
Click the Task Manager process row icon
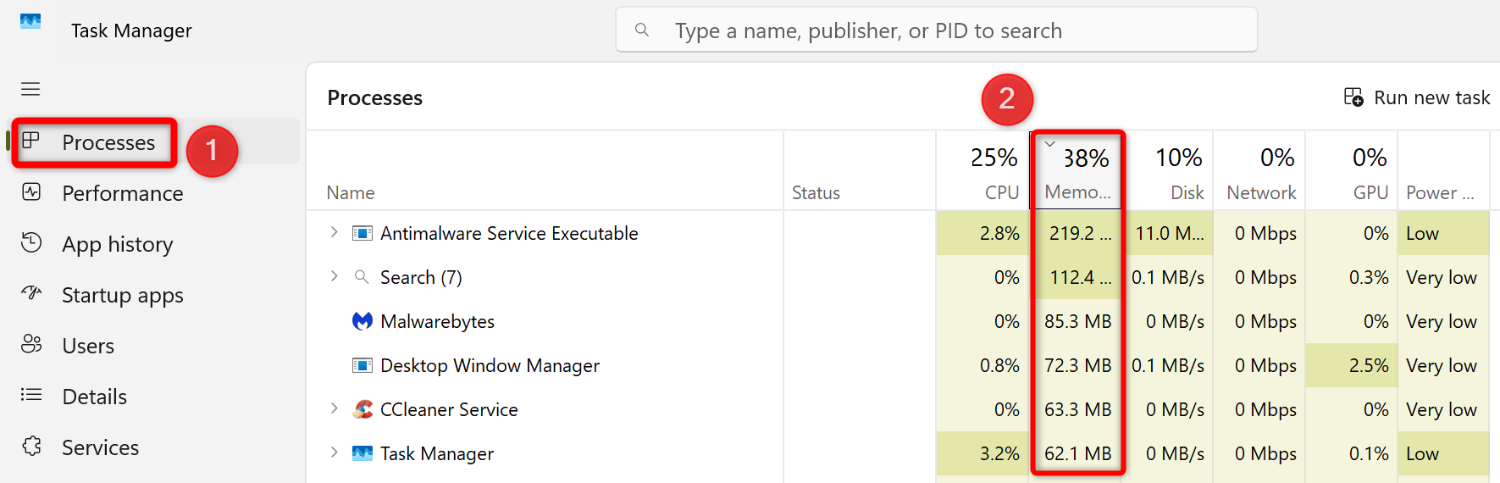[x=362, y=453]
